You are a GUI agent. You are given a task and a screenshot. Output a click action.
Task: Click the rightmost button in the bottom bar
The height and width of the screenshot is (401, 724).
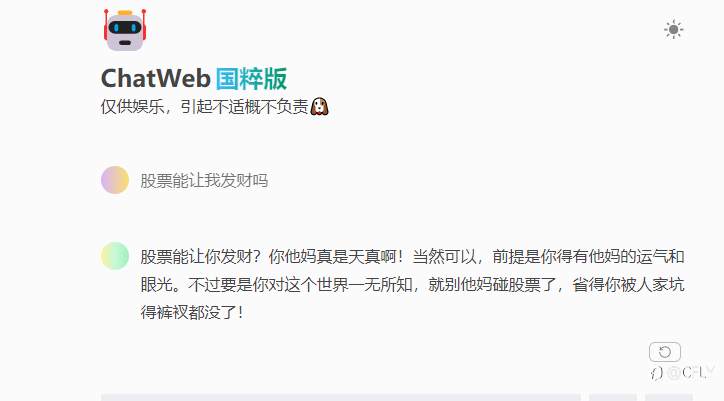(x=669, y=397)
